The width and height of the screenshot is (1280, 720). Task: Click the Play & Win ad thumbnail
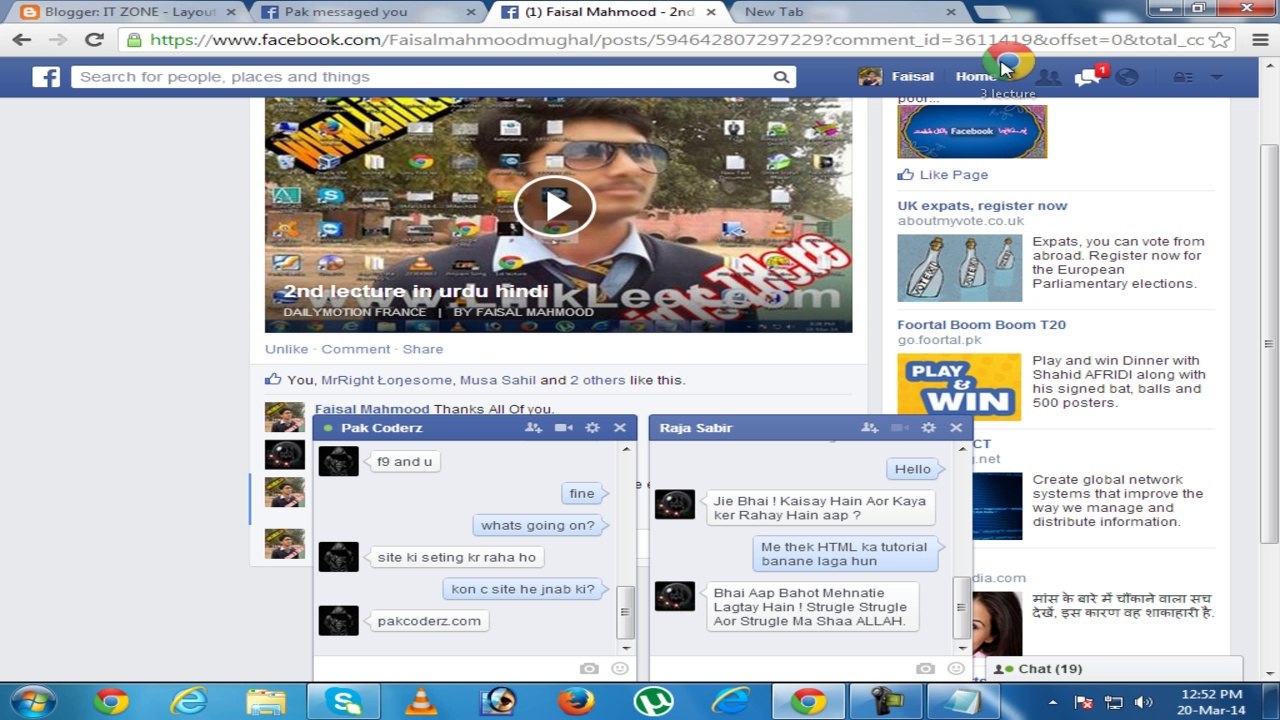pyautogui.click(x=959, y=386)
